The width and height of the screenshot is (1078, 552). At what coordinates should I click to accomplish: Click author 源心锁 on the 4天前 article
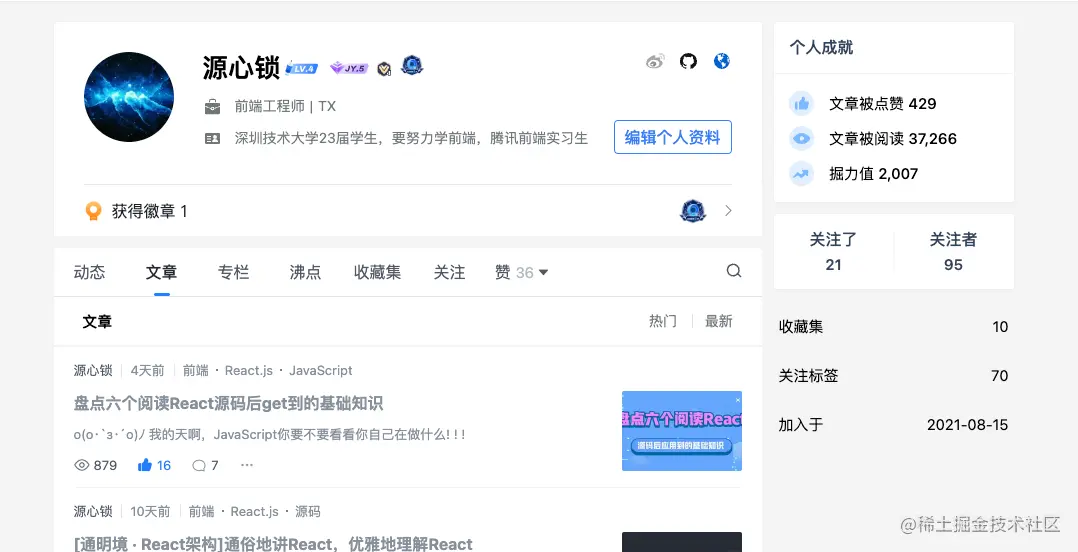[x=93, y=371]
